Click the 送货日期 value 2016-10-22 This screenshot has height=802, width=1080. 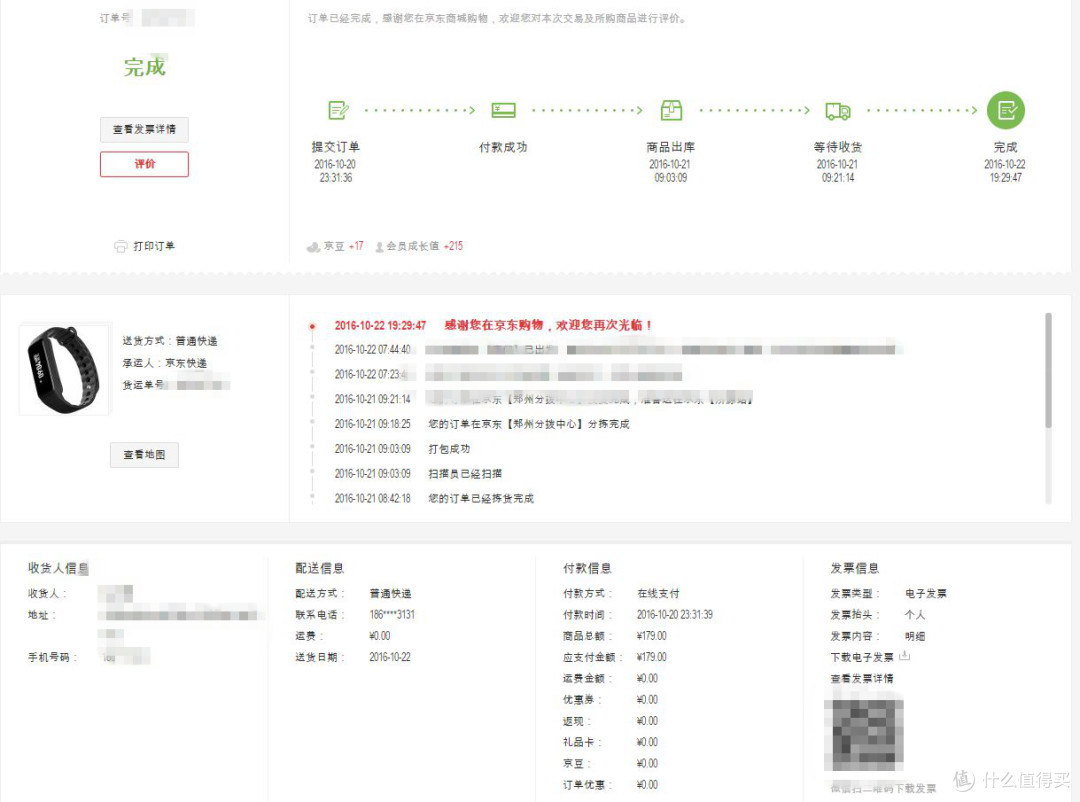(x=390, y=657)
